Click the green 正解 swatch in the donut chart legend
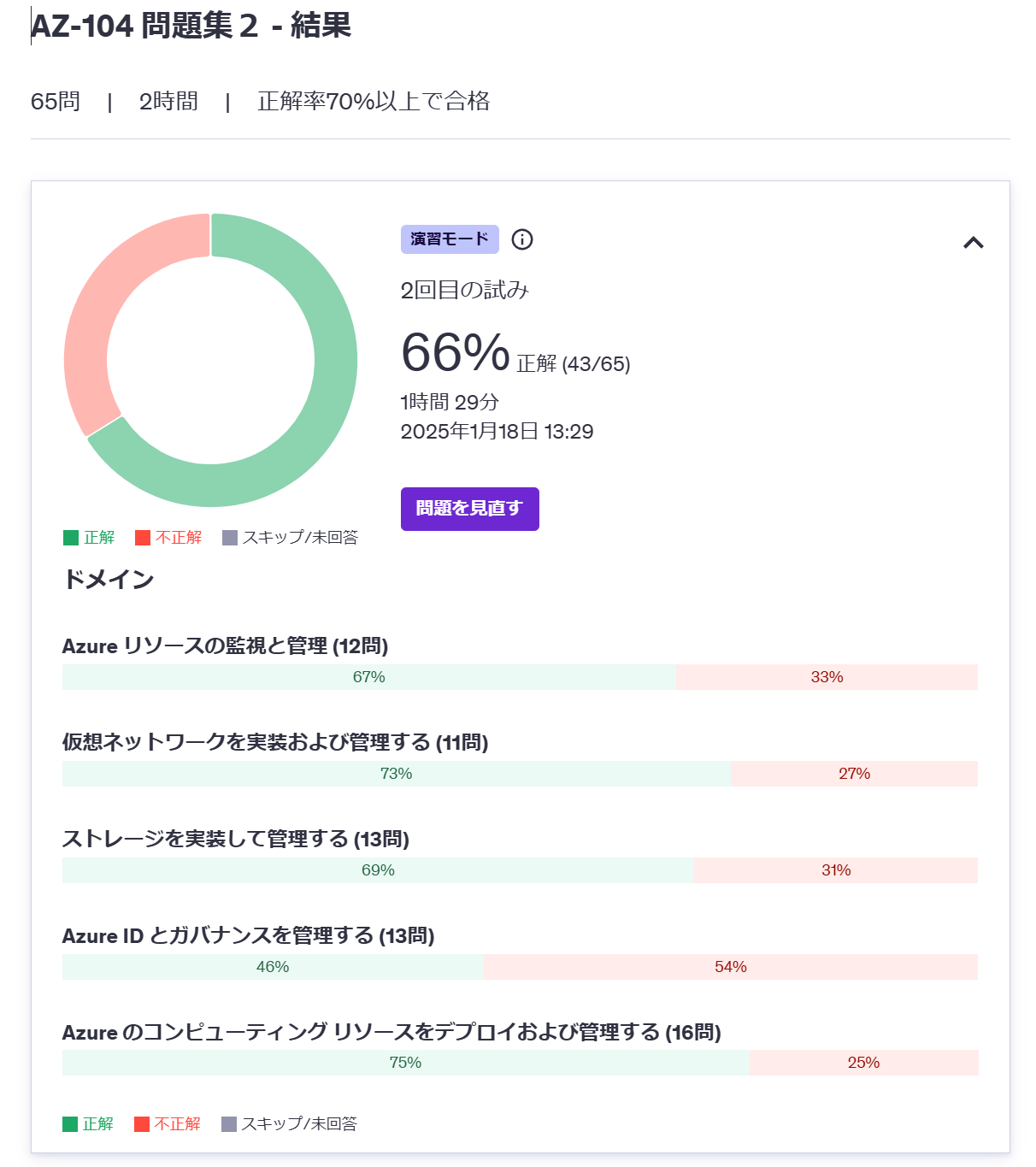Viewport: 1036px width, 1167px height. (x=71, y=538)
